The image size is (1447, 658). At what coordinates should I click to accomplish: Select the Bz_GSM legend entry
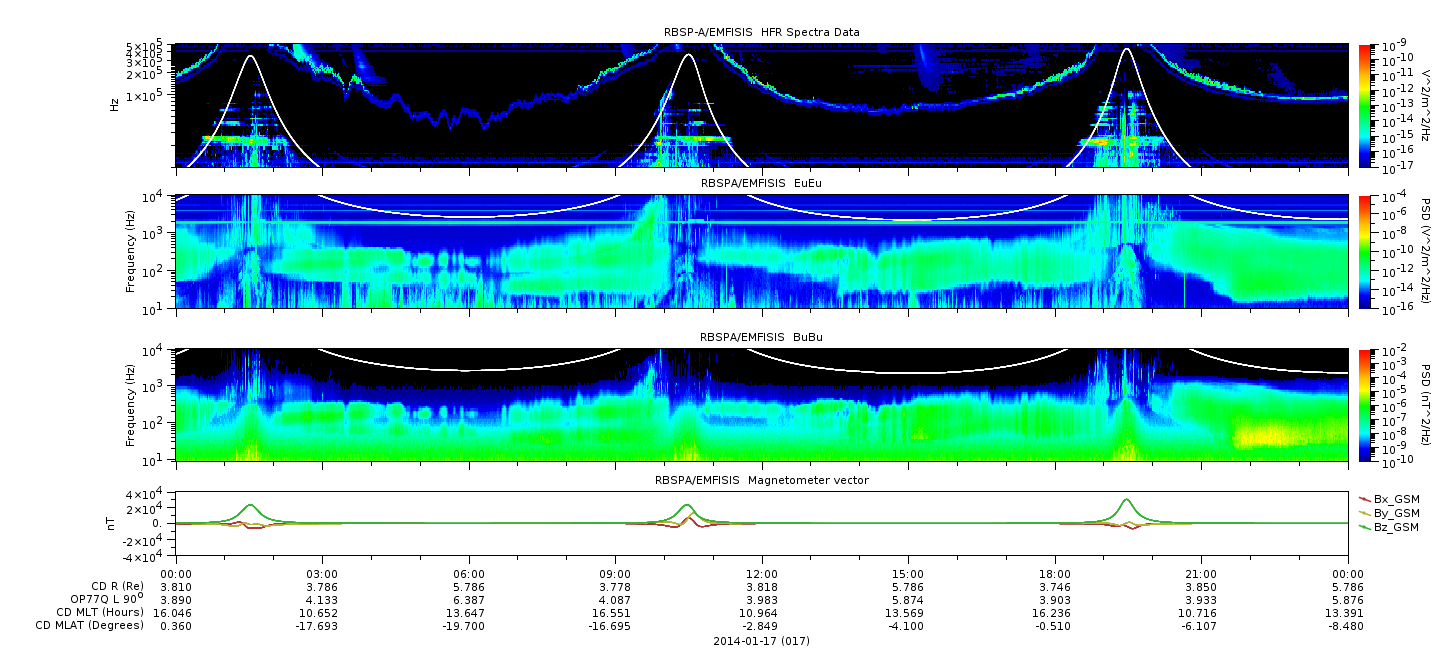pos(1389,527)
